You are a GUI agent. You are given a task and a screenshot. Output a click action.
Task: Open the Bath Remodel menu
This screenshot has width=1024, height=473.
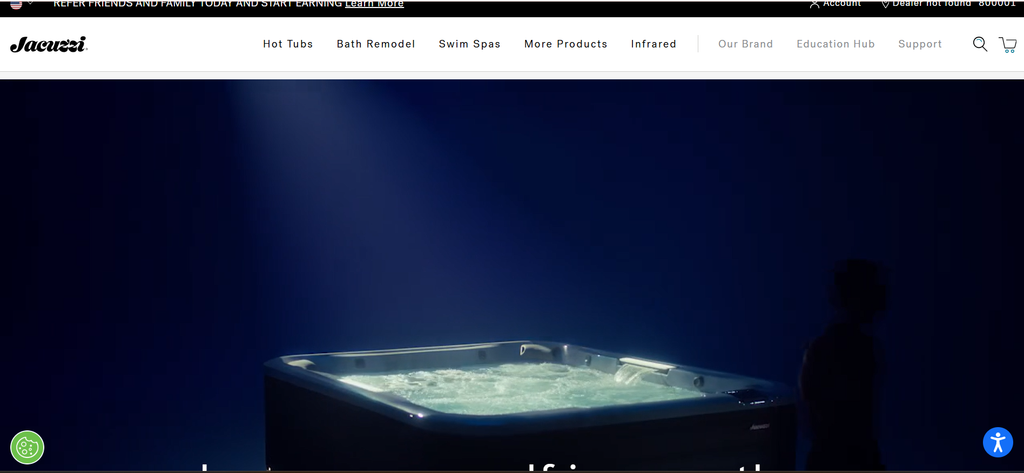pyautogui.click(x=376, y=44)
